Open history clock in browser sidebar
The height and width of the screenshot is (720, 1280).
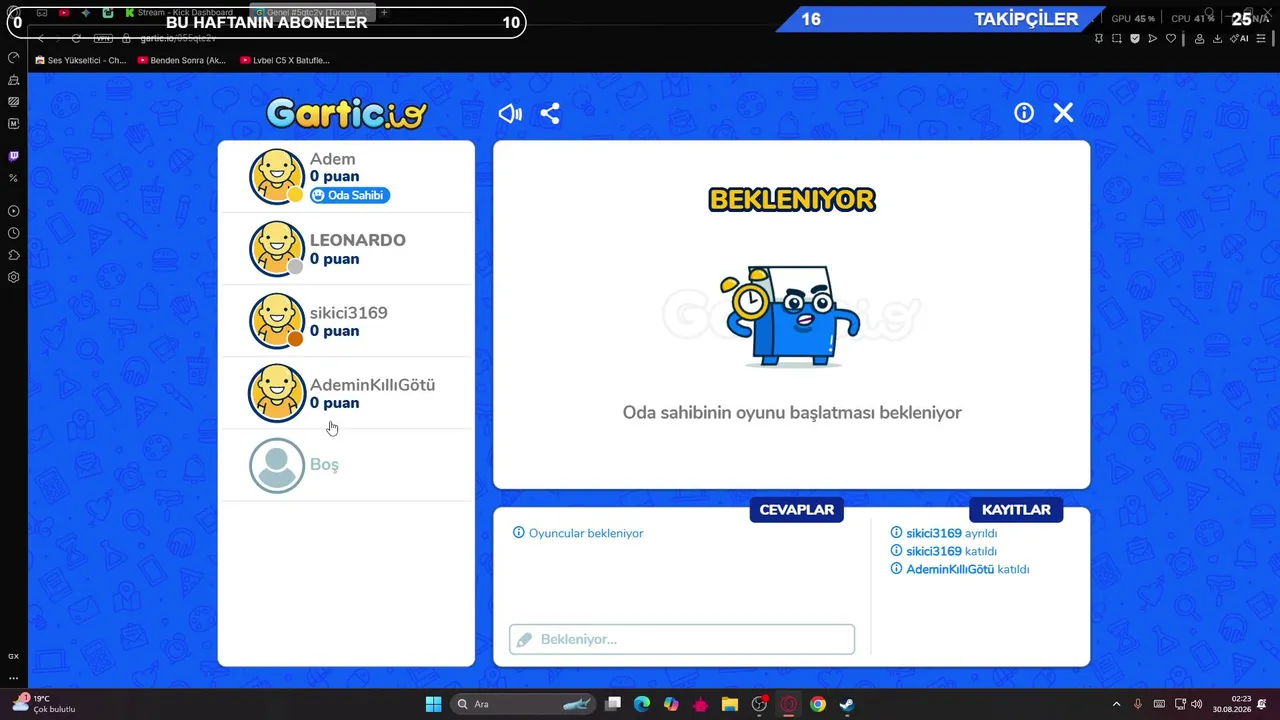click(14, 233)
